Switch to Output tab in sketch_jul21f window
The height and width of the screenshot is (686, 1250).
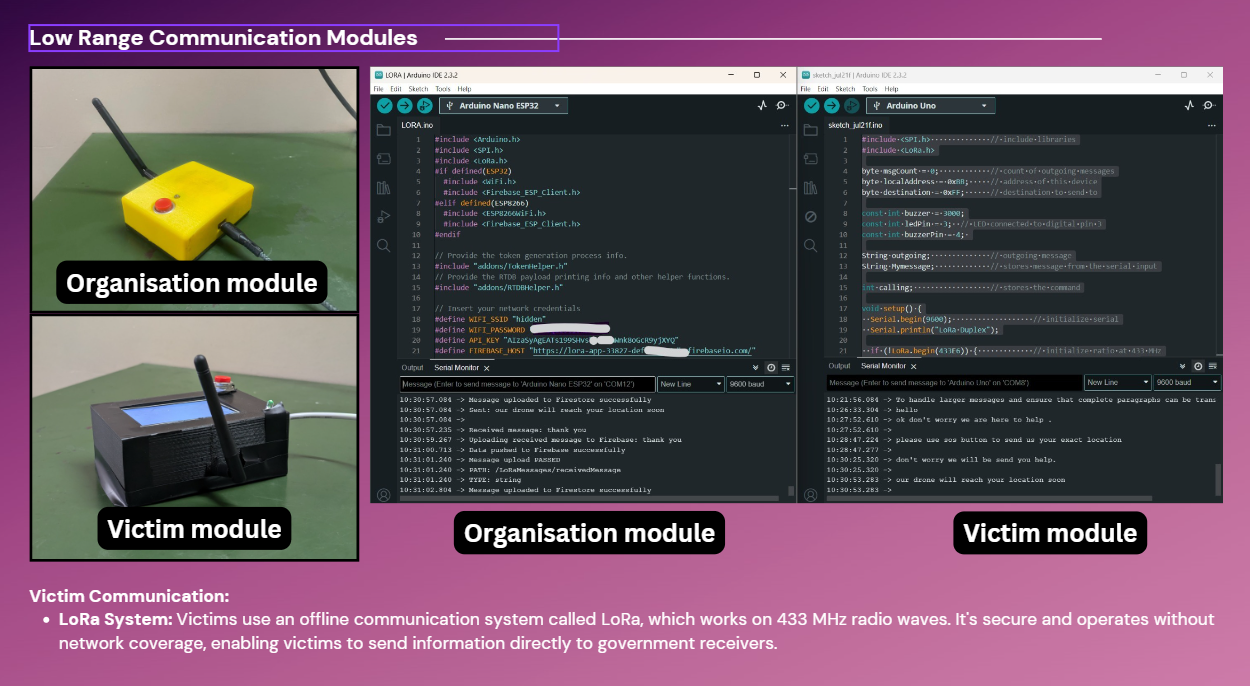point(839,368)
